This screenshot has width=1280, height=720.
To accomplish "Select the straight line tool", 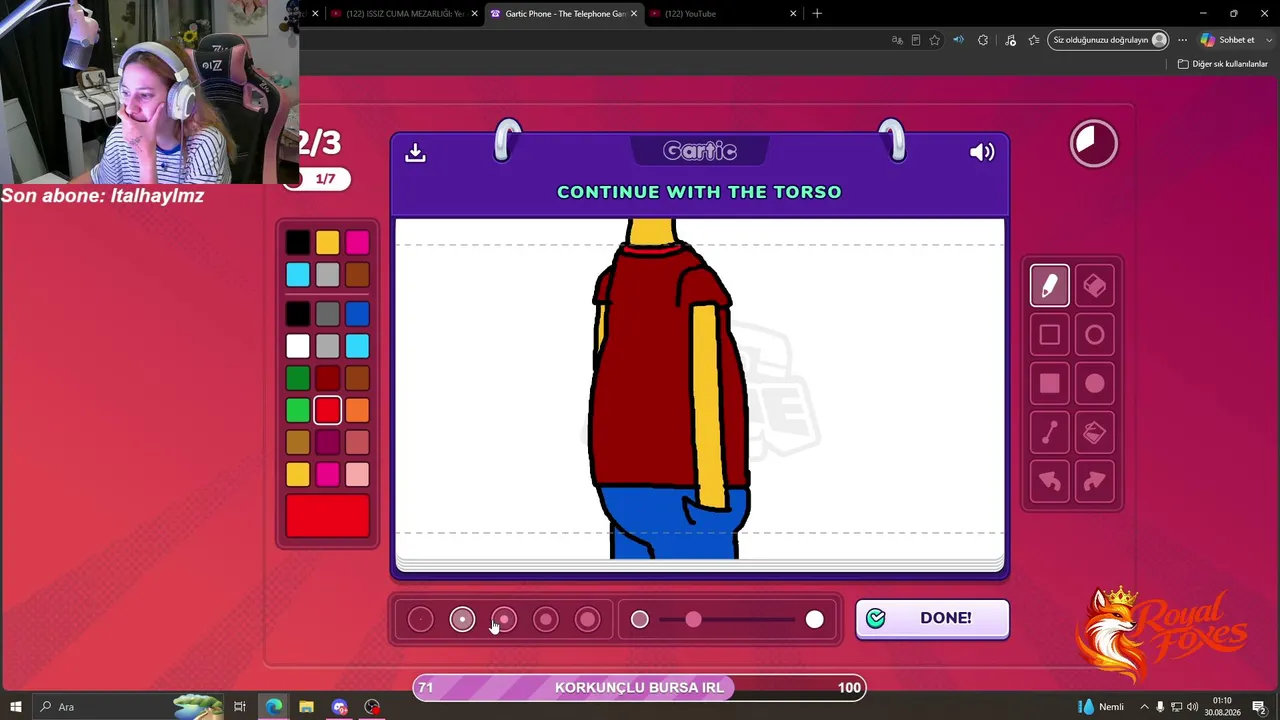I will click(1050, 433).
